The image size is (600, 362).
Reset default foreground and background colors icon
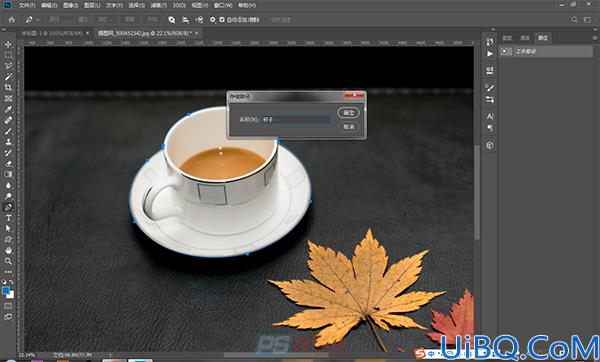[4, 282]
